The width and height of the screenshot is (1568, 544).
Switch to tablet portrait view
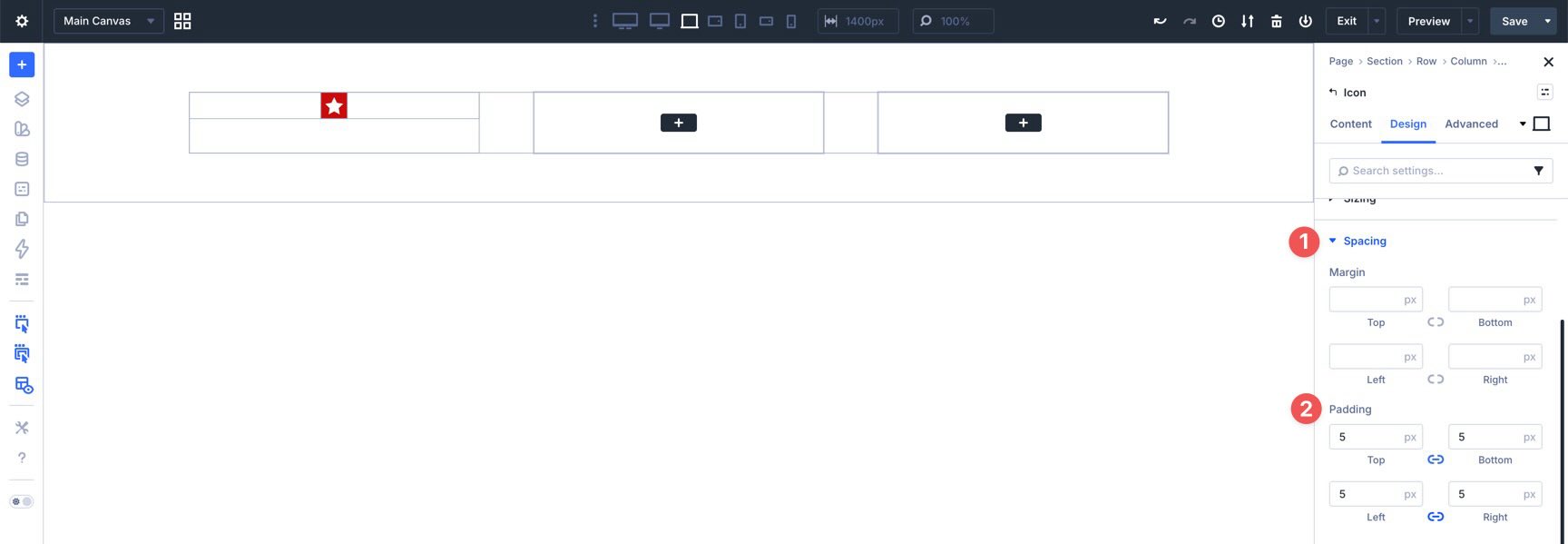740,21
